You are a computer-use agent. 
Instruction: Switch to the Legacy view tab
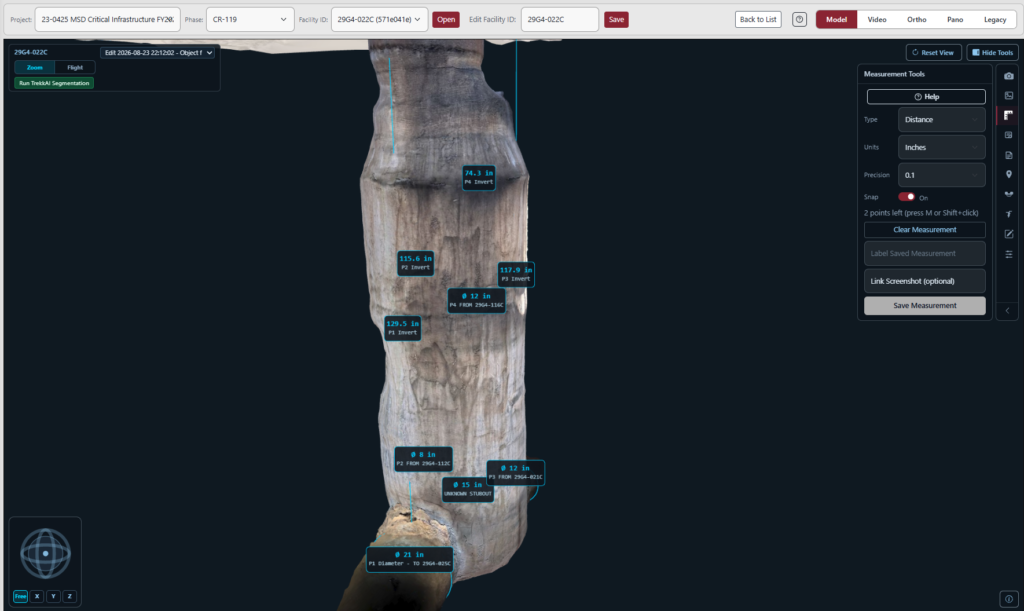(x=995, y=20)
